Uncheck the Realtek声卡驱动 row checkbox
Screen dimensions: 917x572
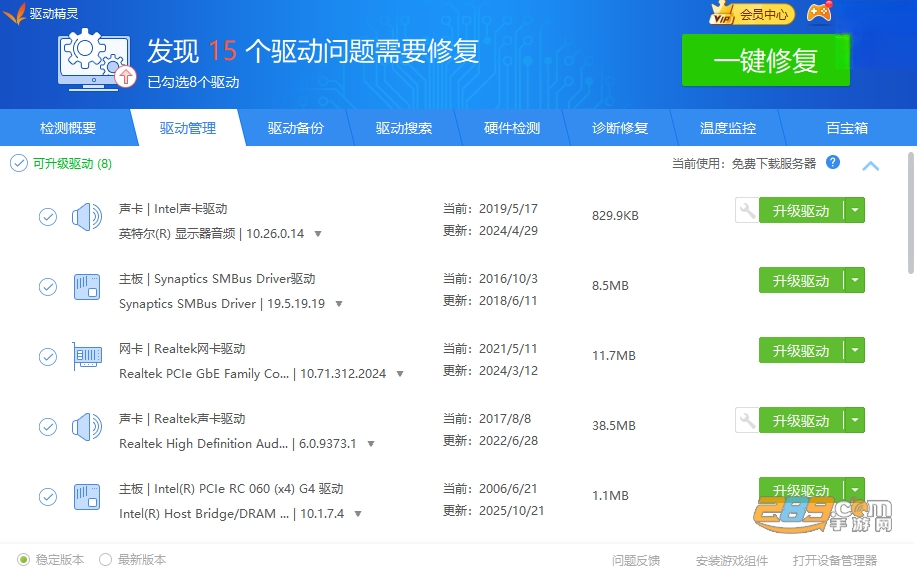[48, 427]
